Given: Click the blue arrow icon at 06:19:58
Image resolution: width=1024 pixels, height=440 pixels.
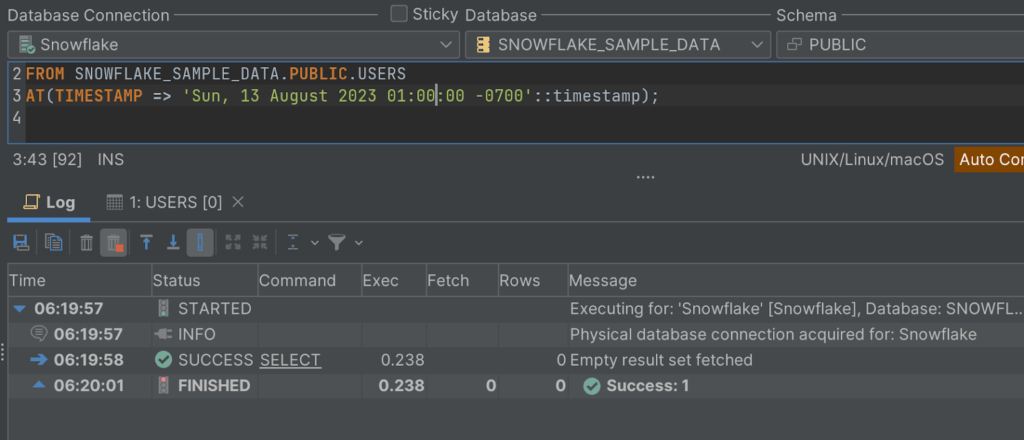Looking at the screenshot, I should pos(39,360).
